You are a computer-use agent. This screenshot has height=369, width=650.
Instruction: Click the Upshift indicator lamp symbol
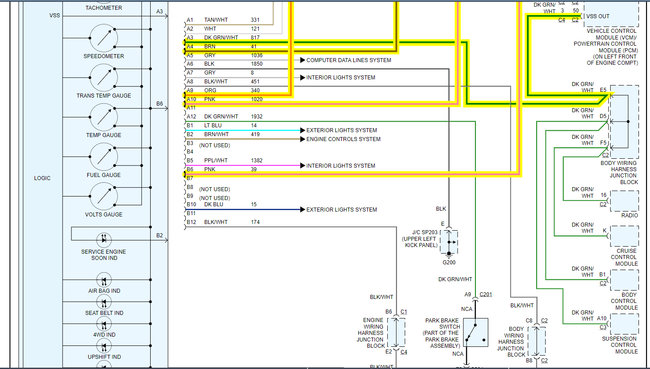pyautogui.click(x=104, y=346)
